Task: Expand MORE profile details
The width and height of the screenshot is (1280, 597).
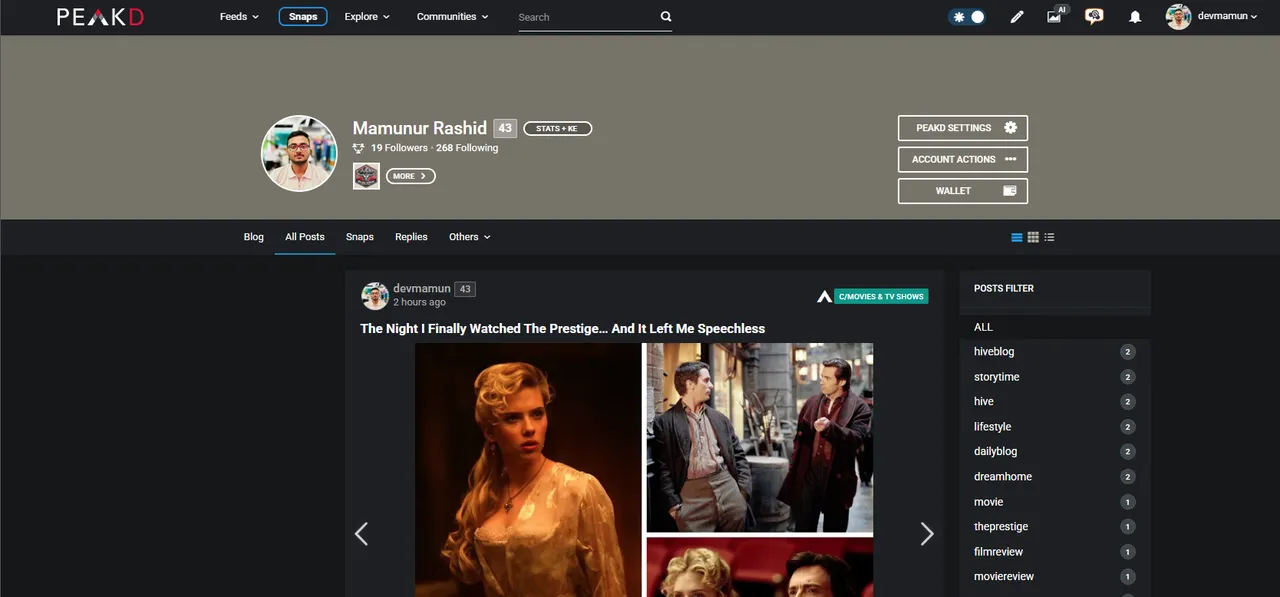Action: pos(410,176)
